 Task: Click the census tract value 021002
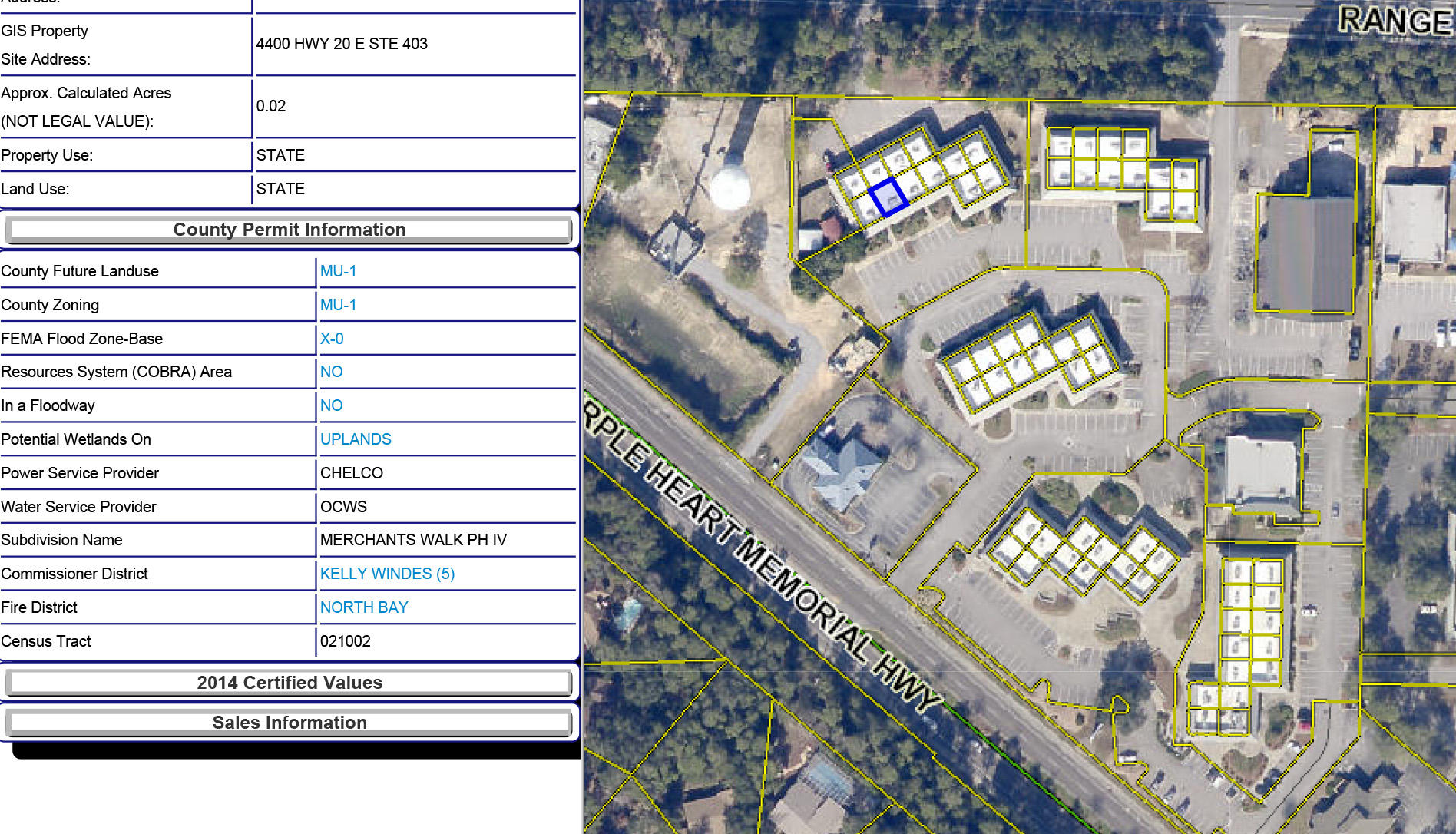(346, 641)
